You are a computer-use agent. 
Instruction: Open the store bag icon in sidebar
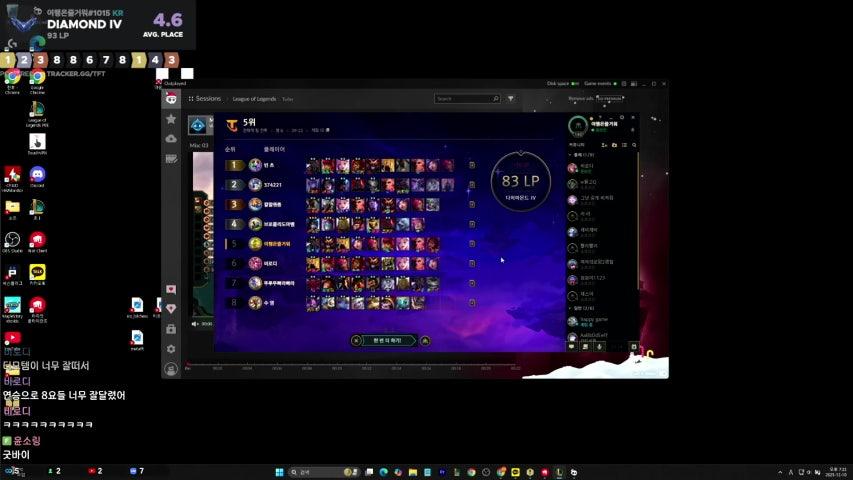tap(171, 329)
